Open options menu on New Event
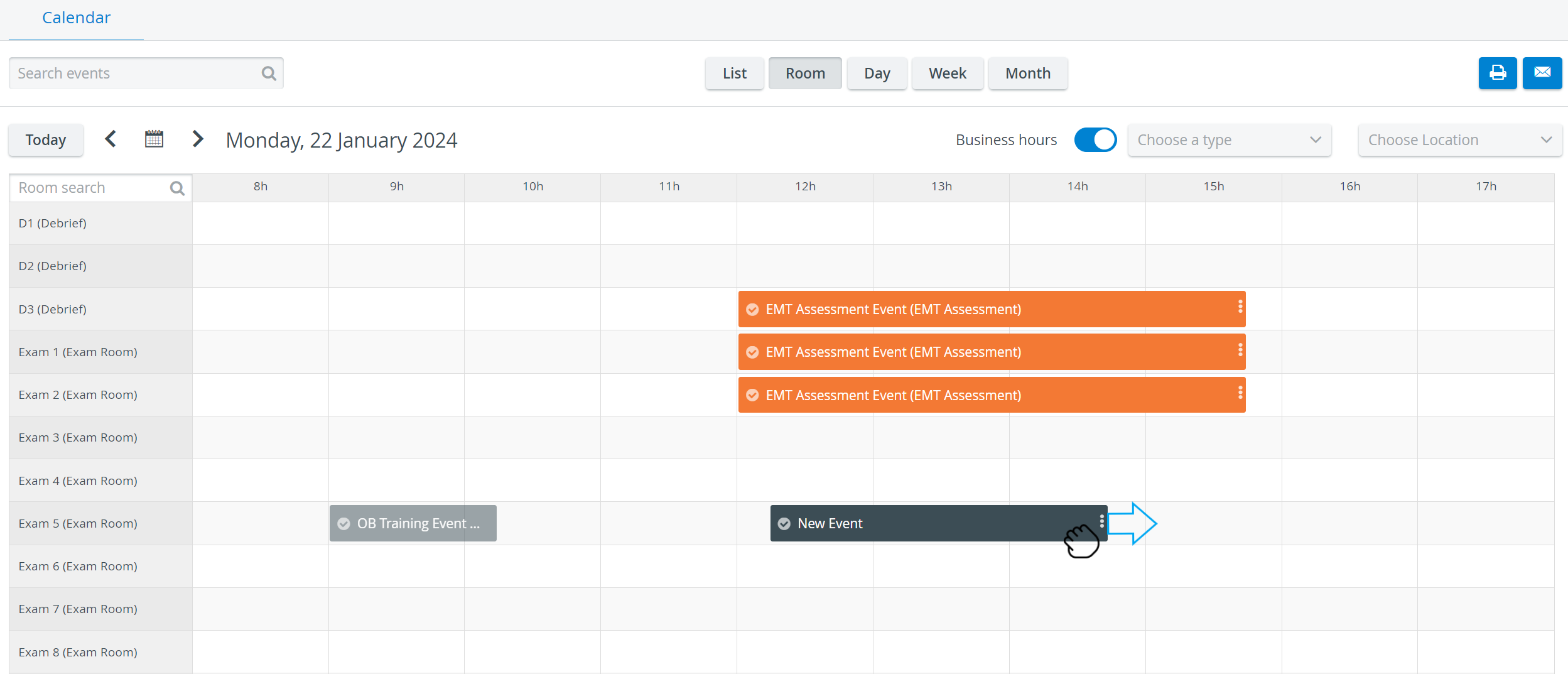 (1101, 521)
